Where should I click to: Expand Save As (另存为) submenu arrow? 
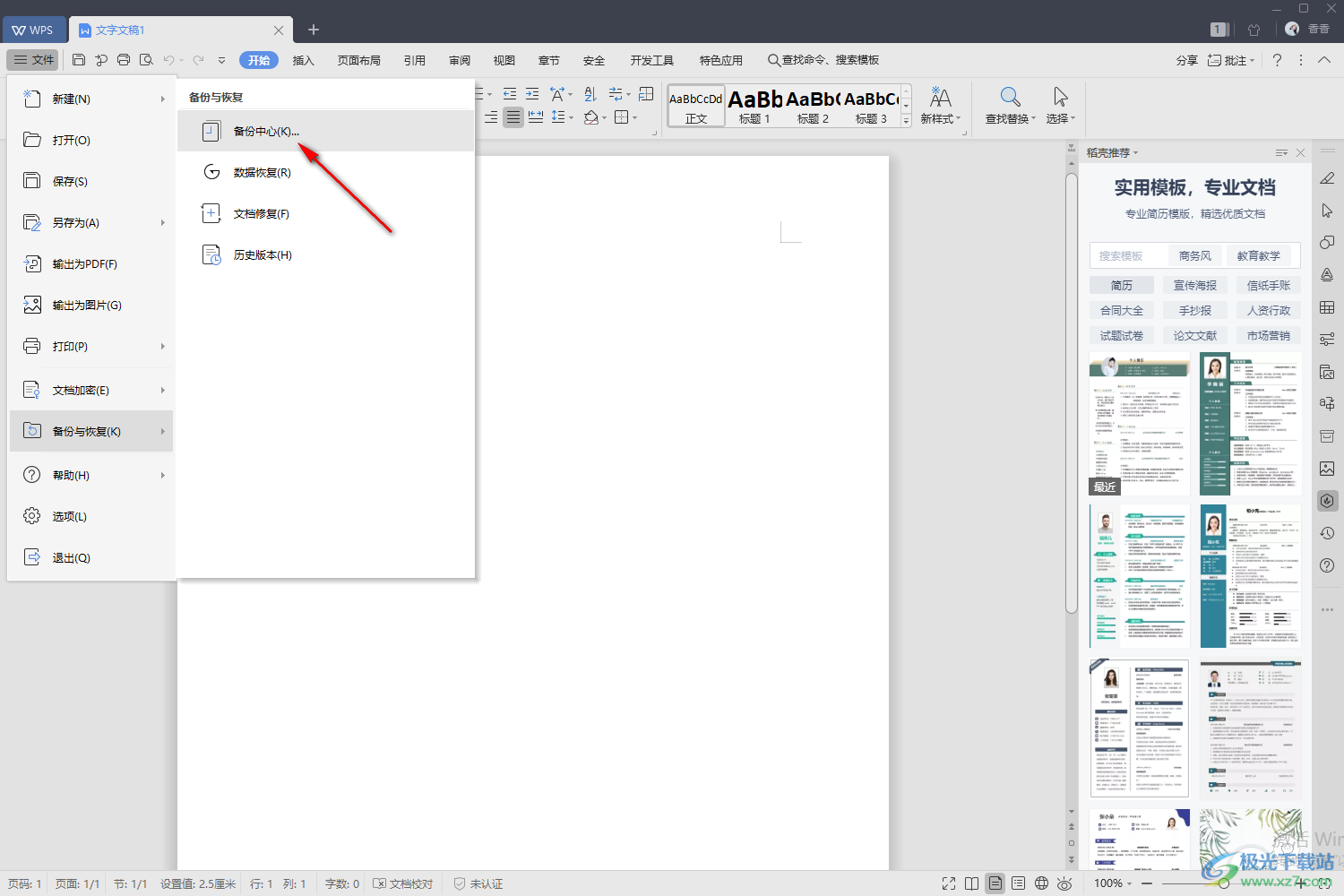(163, 222)
